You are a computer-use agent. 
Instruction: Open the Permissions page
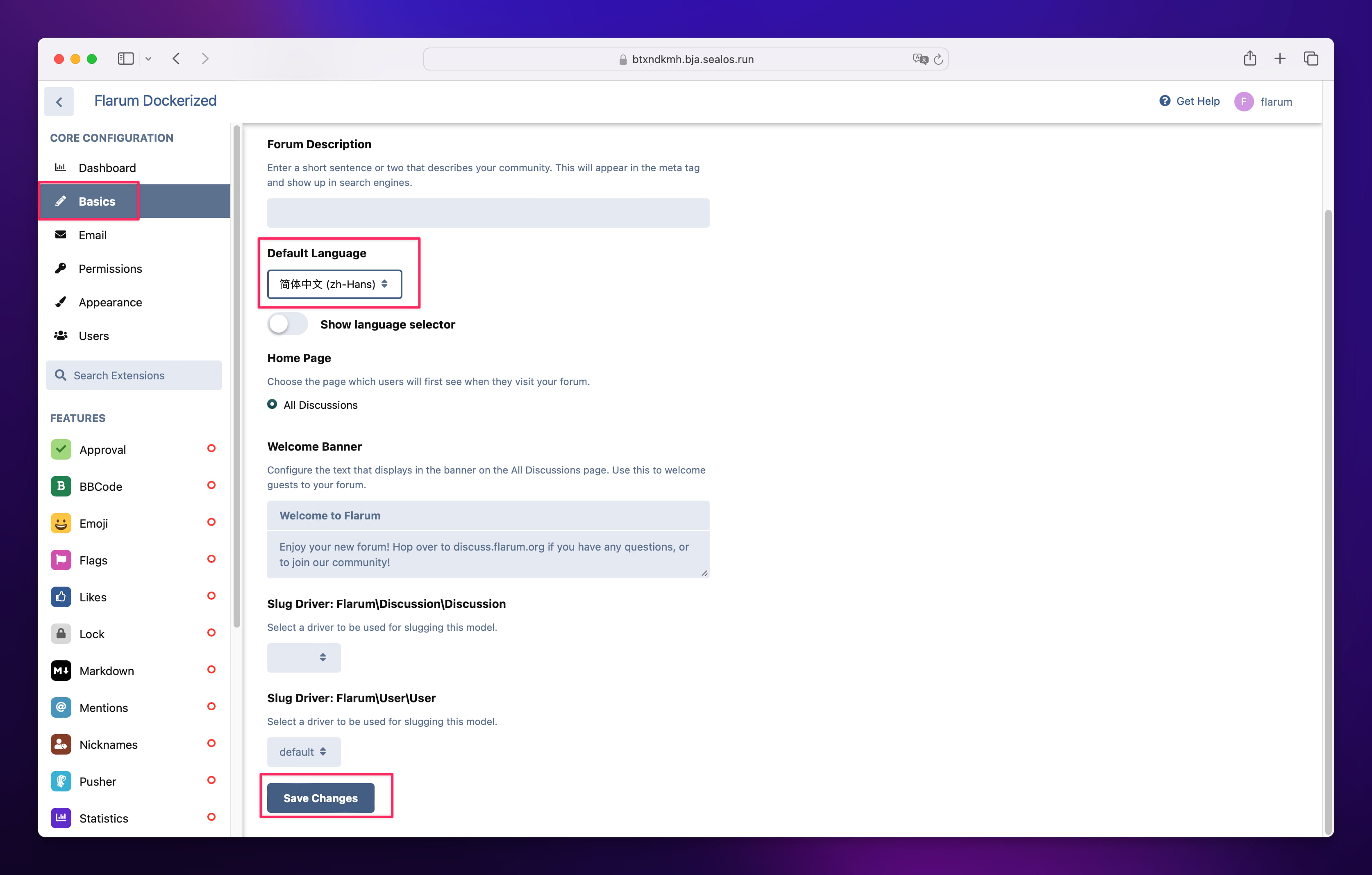tap(134, 268)
